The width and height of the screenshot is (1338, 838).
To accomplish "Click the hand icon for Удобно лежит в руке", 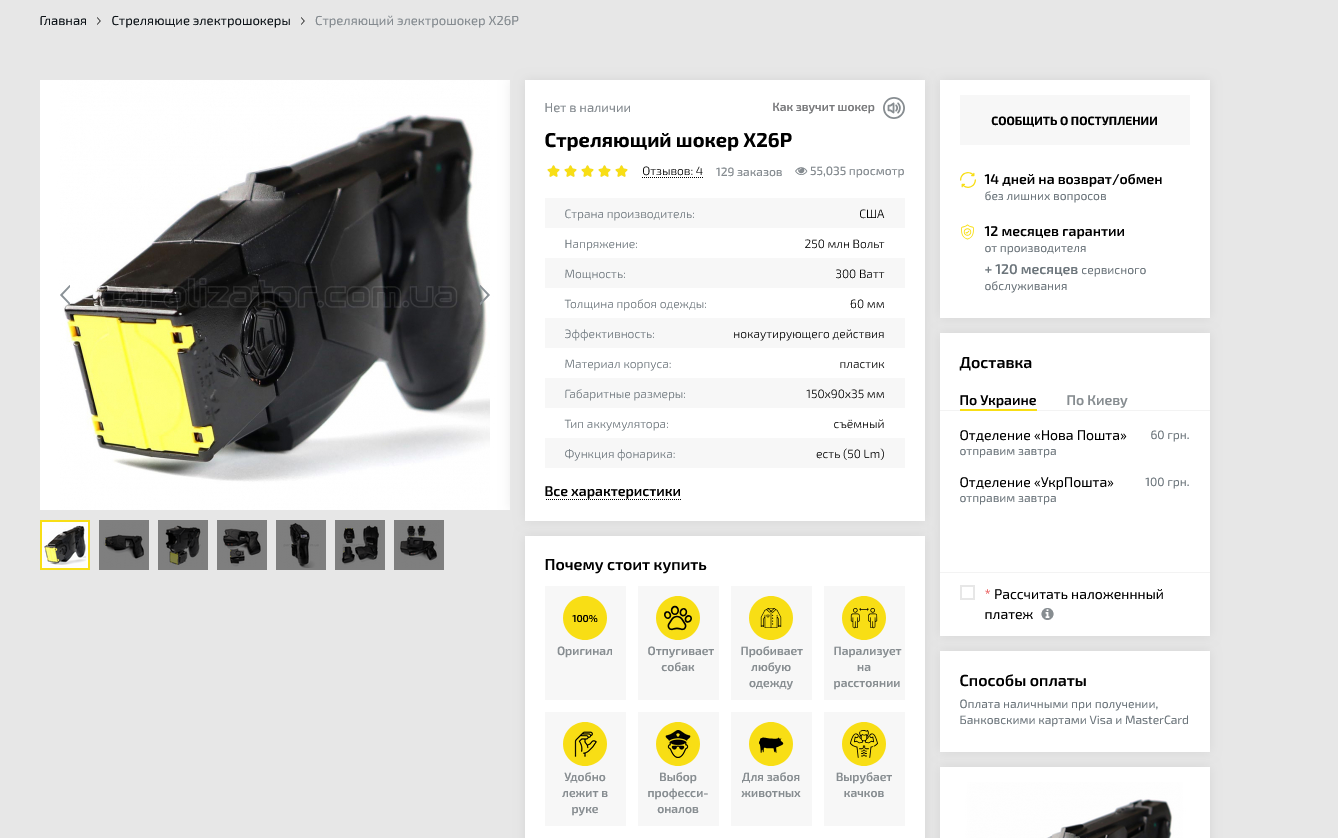I will pyautogui.click(x=585, y=744).
